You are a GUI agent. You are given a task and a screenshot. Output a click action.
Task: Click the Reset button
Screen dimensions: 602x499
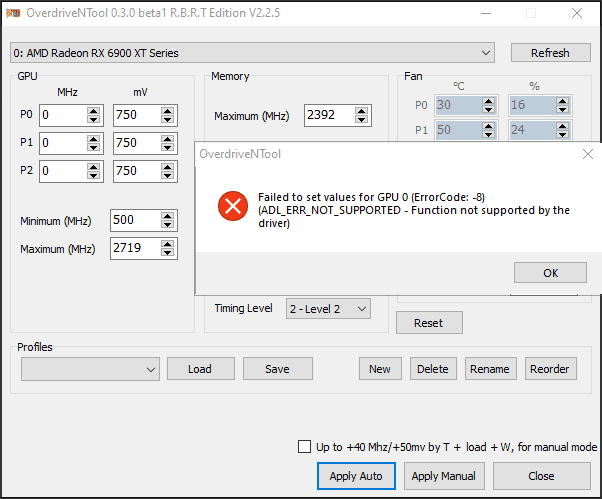click(429, 323)
